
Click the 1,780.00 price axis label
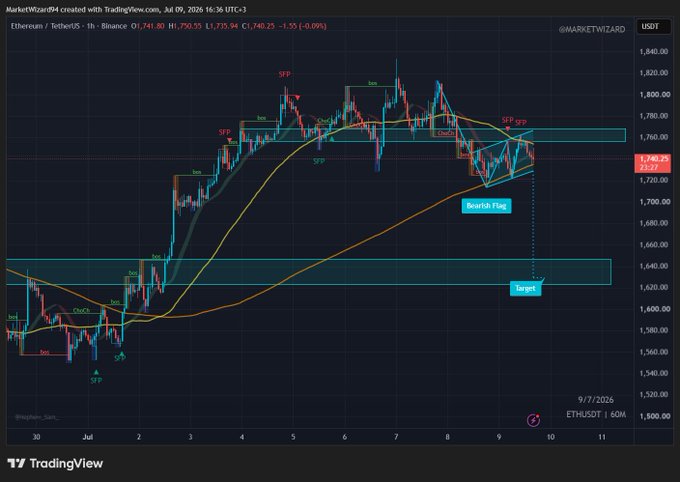(x=654, y=116)
